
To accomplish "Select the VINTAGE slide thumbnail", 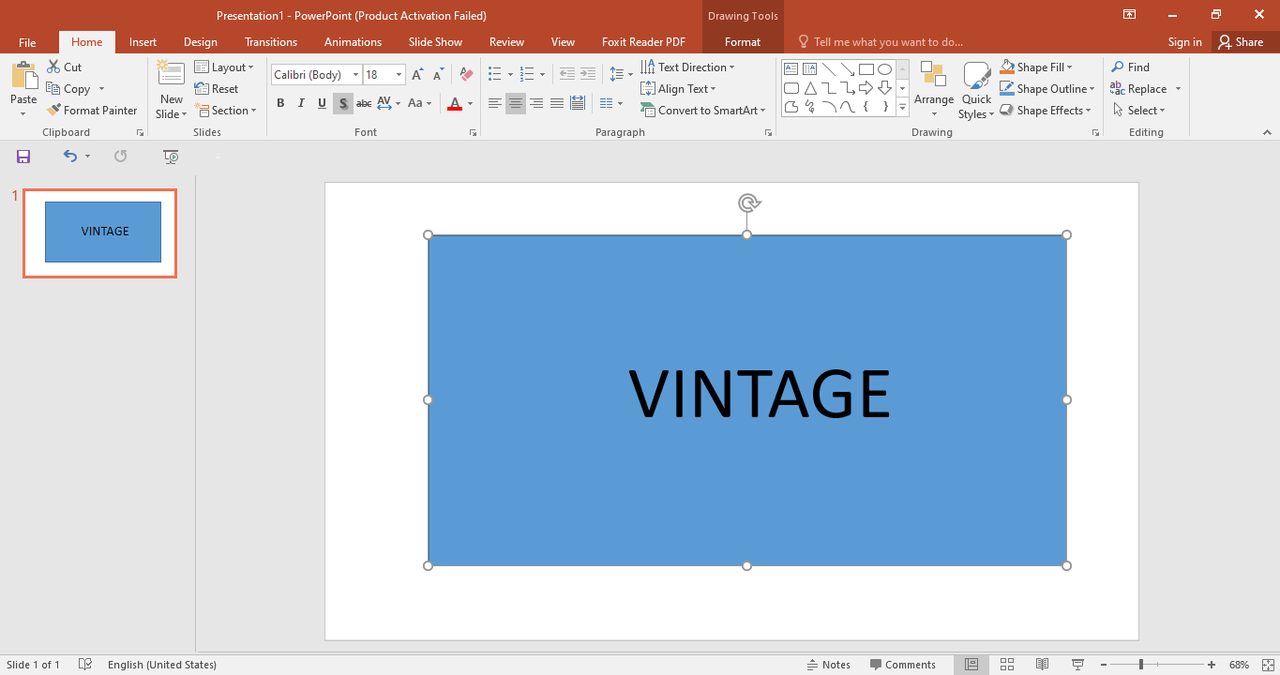I will (101, 232).
